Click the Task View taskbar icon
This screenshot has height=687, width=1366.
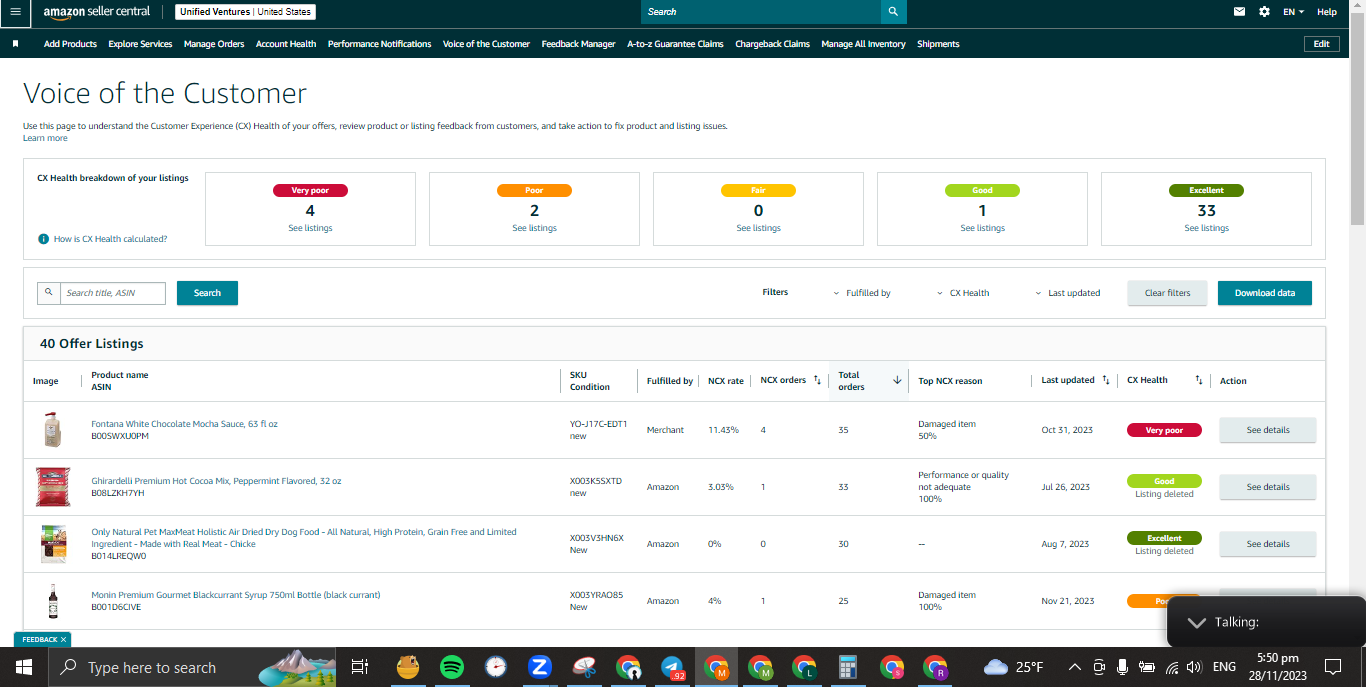[x=360, y=667]
